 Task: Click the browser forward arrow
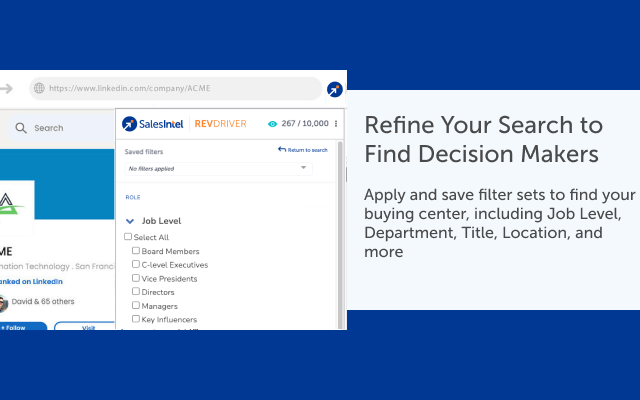[5, 88]
